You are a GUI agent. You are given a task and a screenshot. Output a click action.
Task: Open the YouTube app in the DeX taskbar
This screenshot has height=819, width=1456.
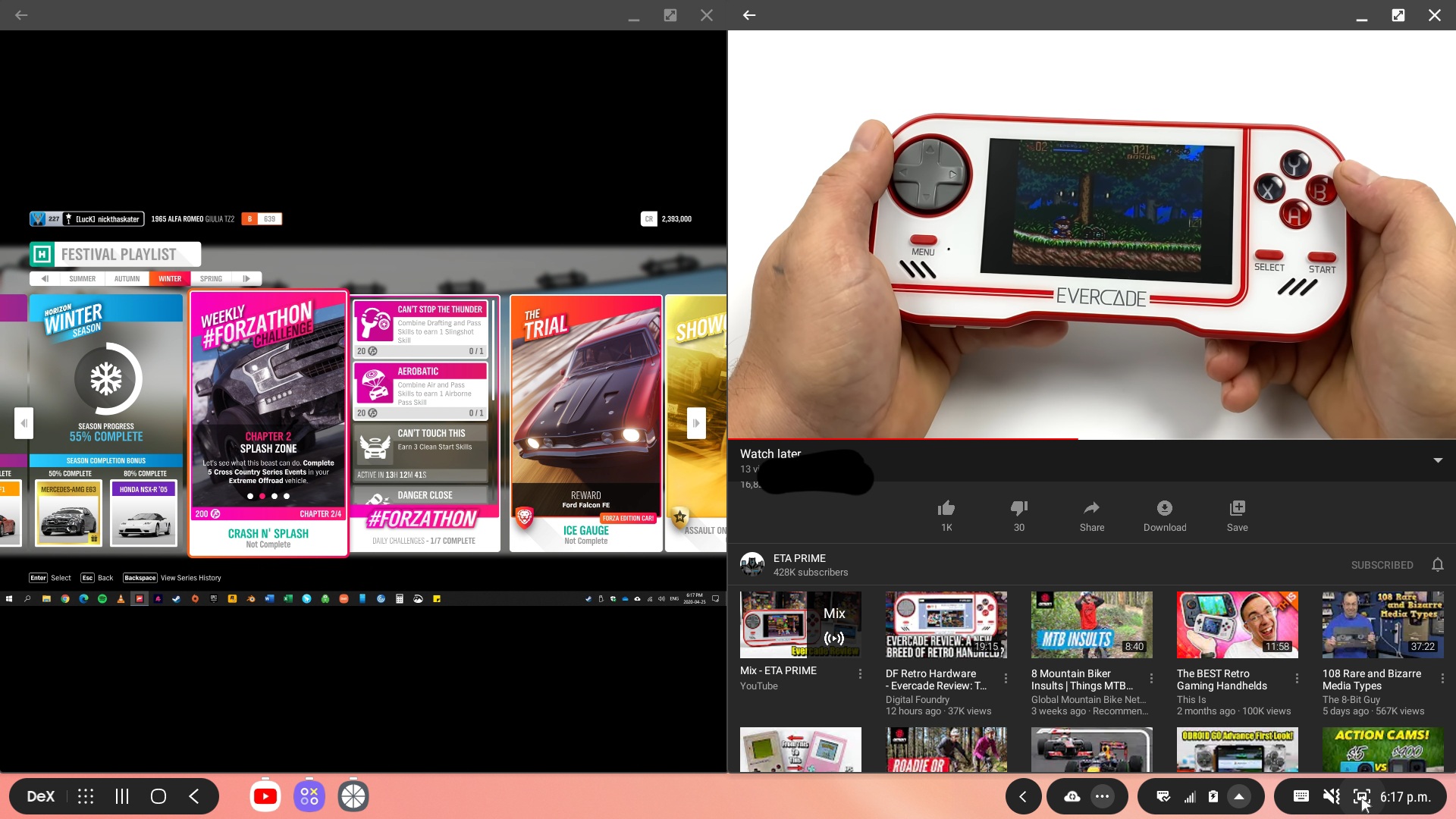(x=265, y=796)
